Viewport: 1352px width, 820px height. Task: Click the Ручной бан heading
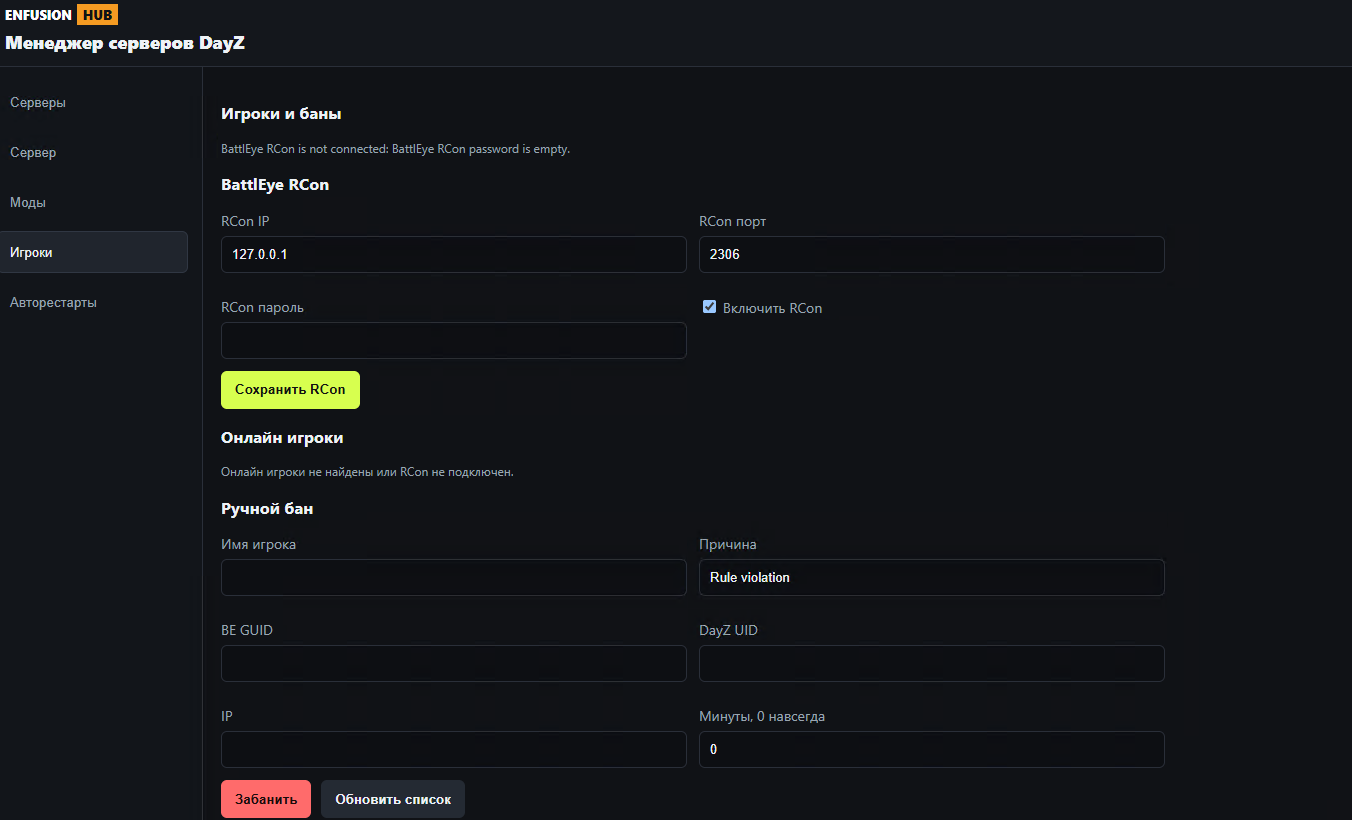267,508
